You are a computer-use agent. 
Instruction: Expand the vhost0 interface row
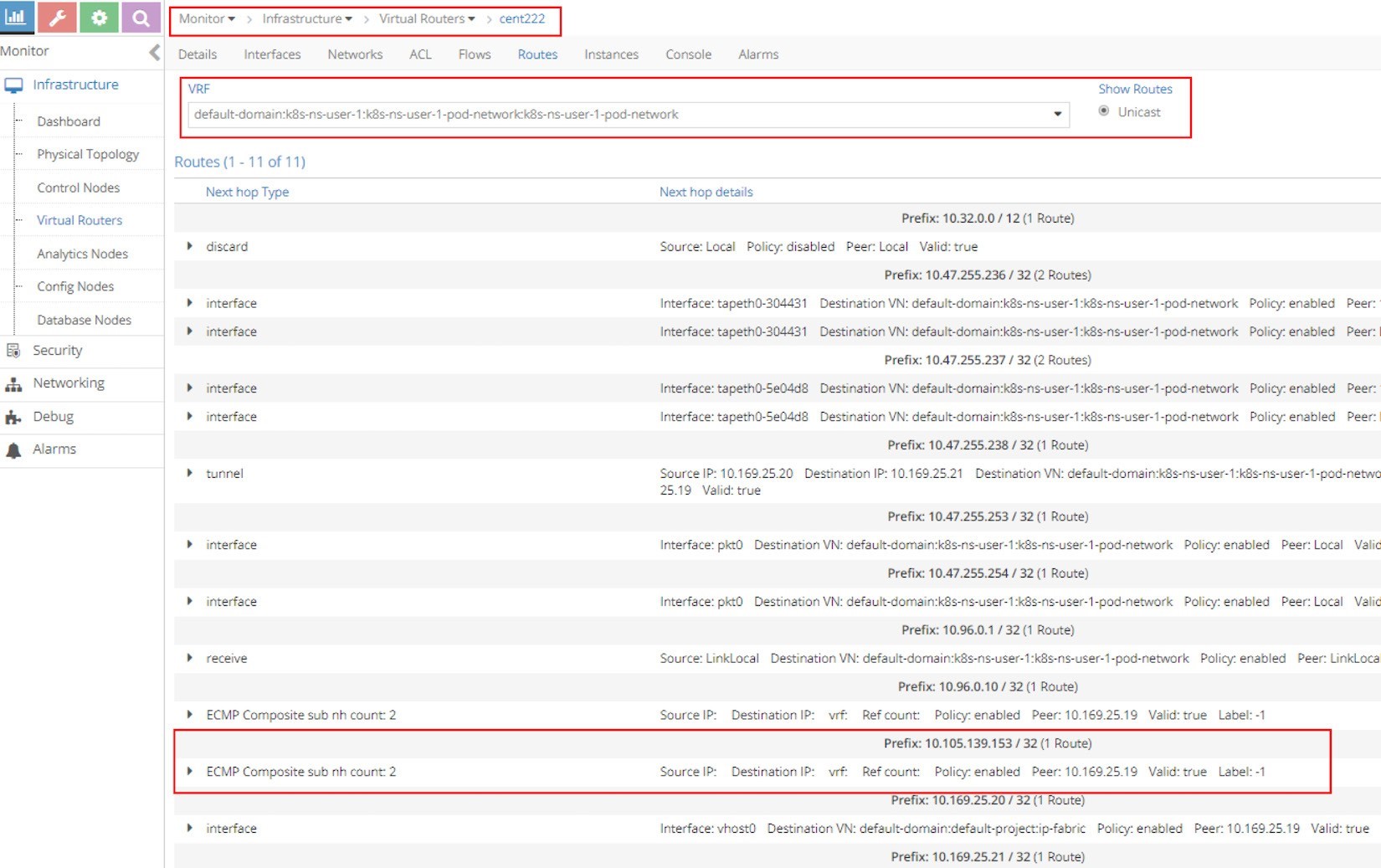click(x=189, y=828)
